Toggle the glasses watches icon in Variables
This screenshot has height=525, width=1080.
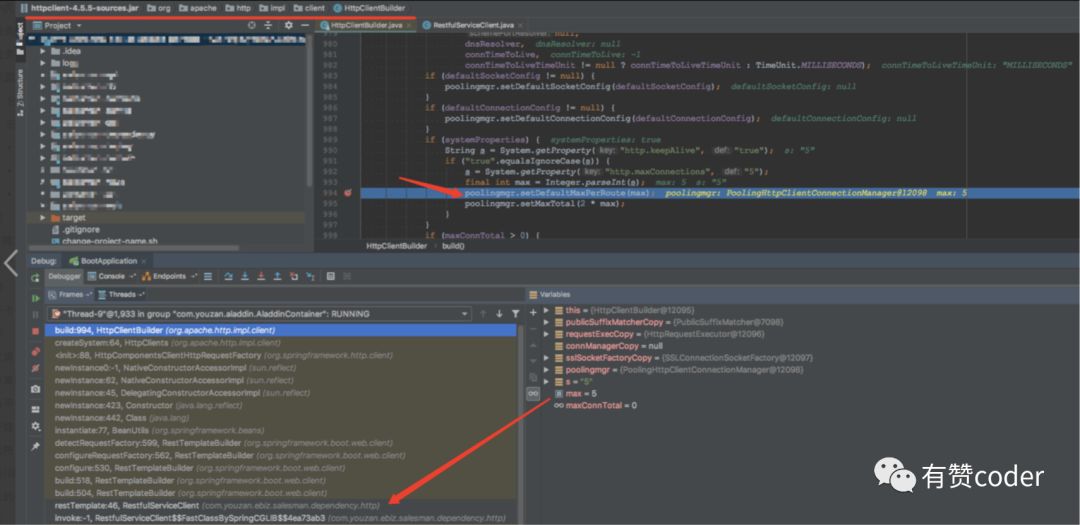pos(533,393)
